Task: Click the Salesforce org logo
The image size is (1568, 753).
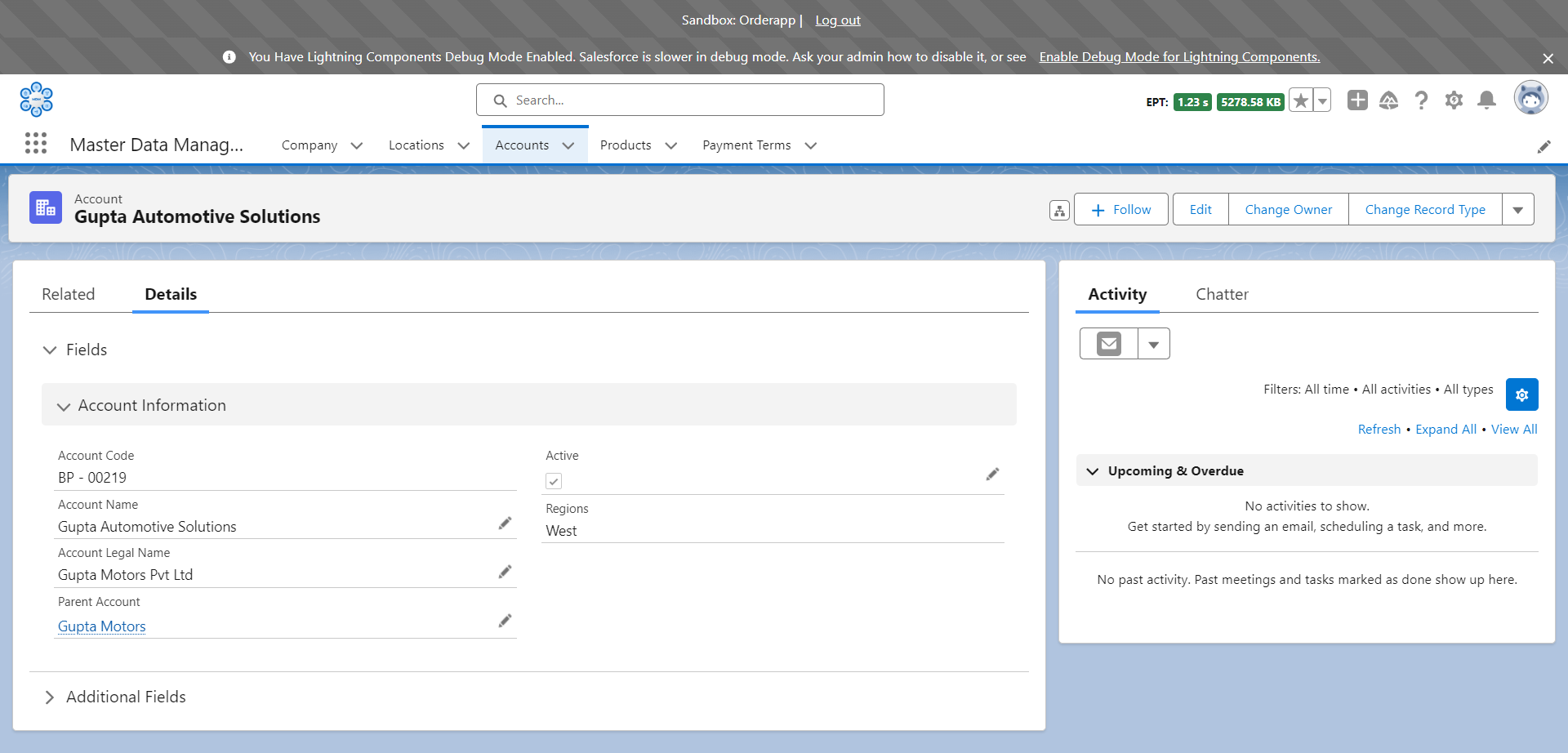Action: (x=36, y=100)
